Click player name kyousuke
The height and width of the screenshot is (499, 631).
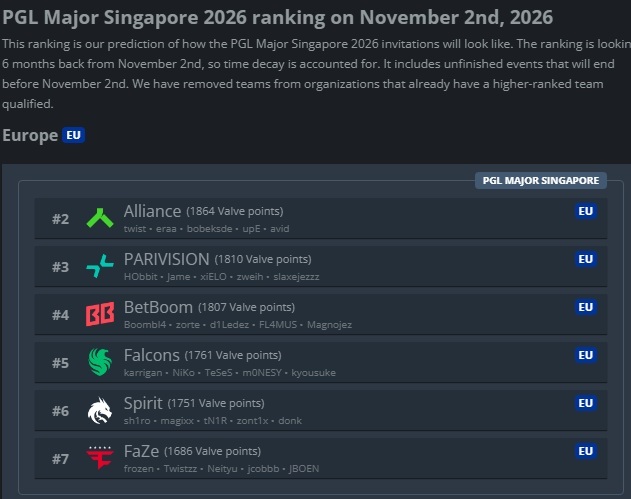313,373
